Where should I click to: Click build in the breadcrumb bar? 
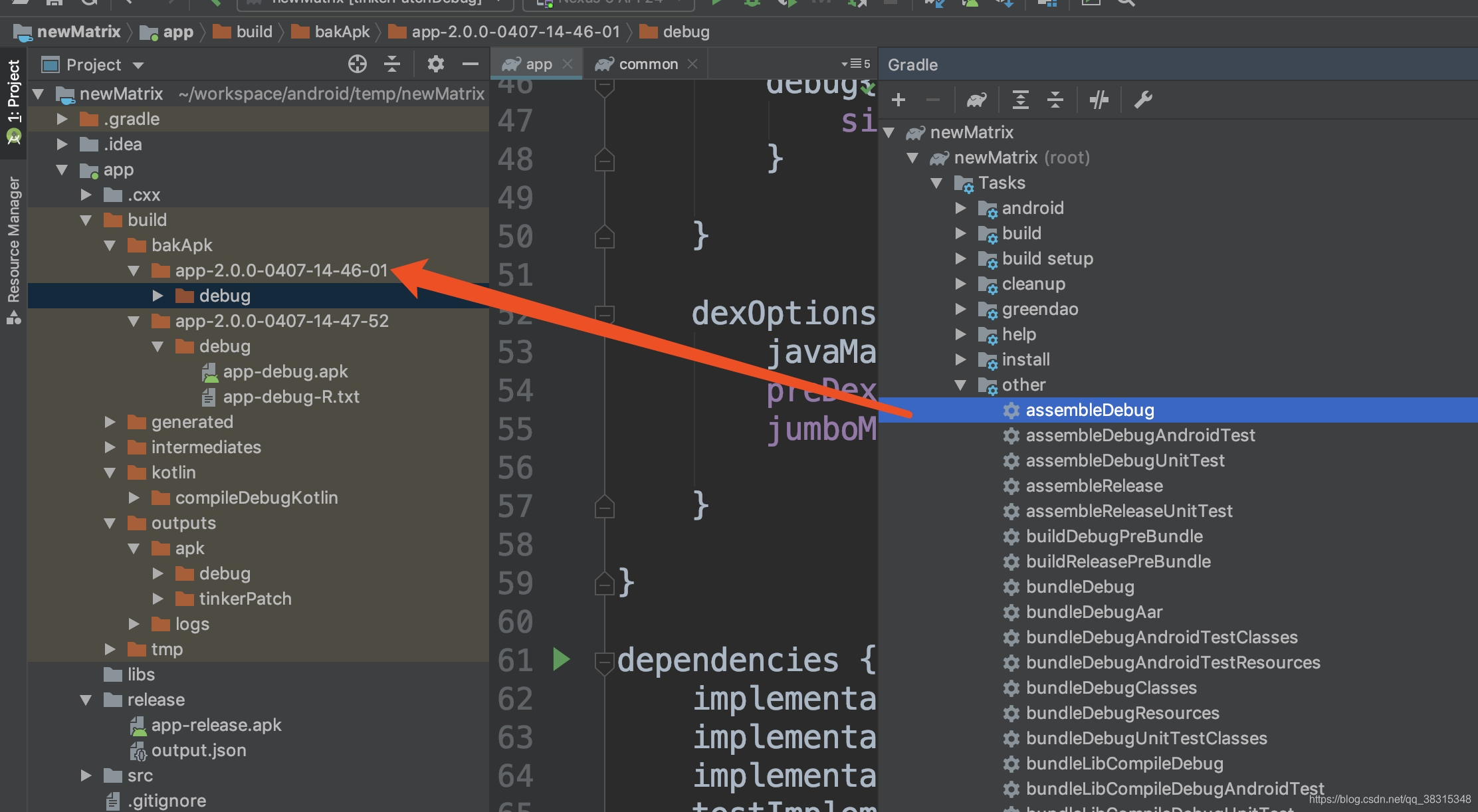pyautogui.click(x=243, y=31)
